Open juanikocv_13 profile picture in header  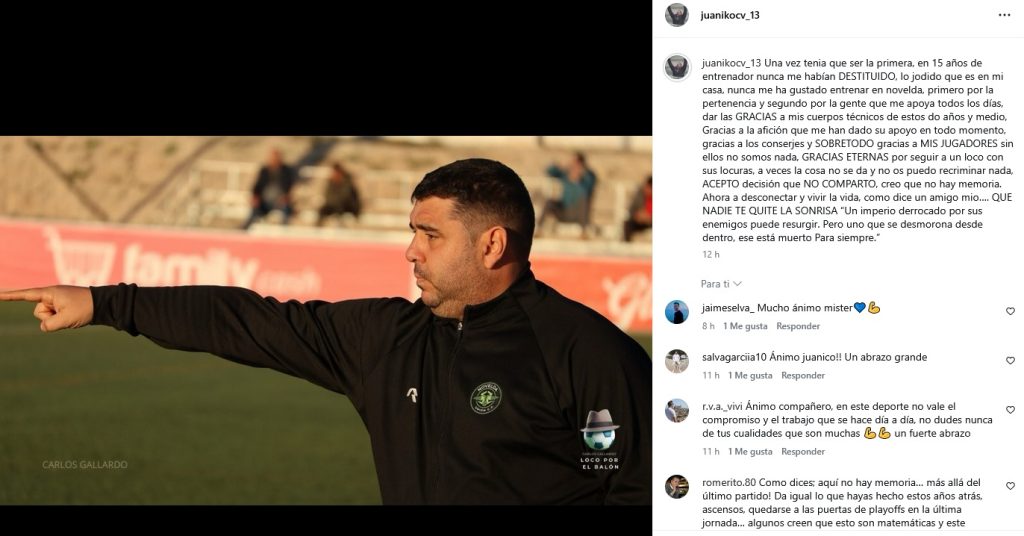tap(677, 15)
